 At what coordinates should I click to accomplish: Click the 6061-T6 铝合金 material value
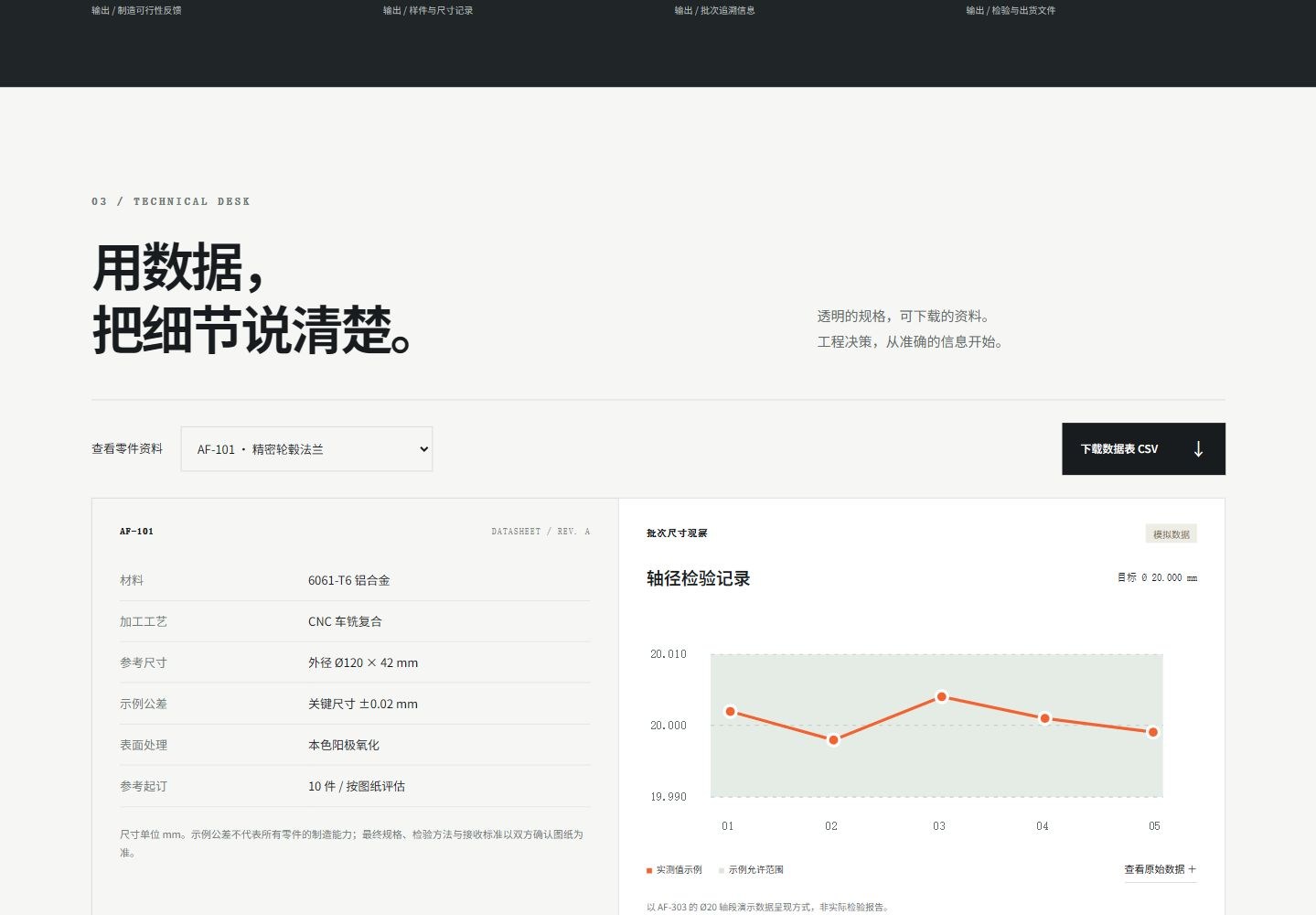coord(349,580)
